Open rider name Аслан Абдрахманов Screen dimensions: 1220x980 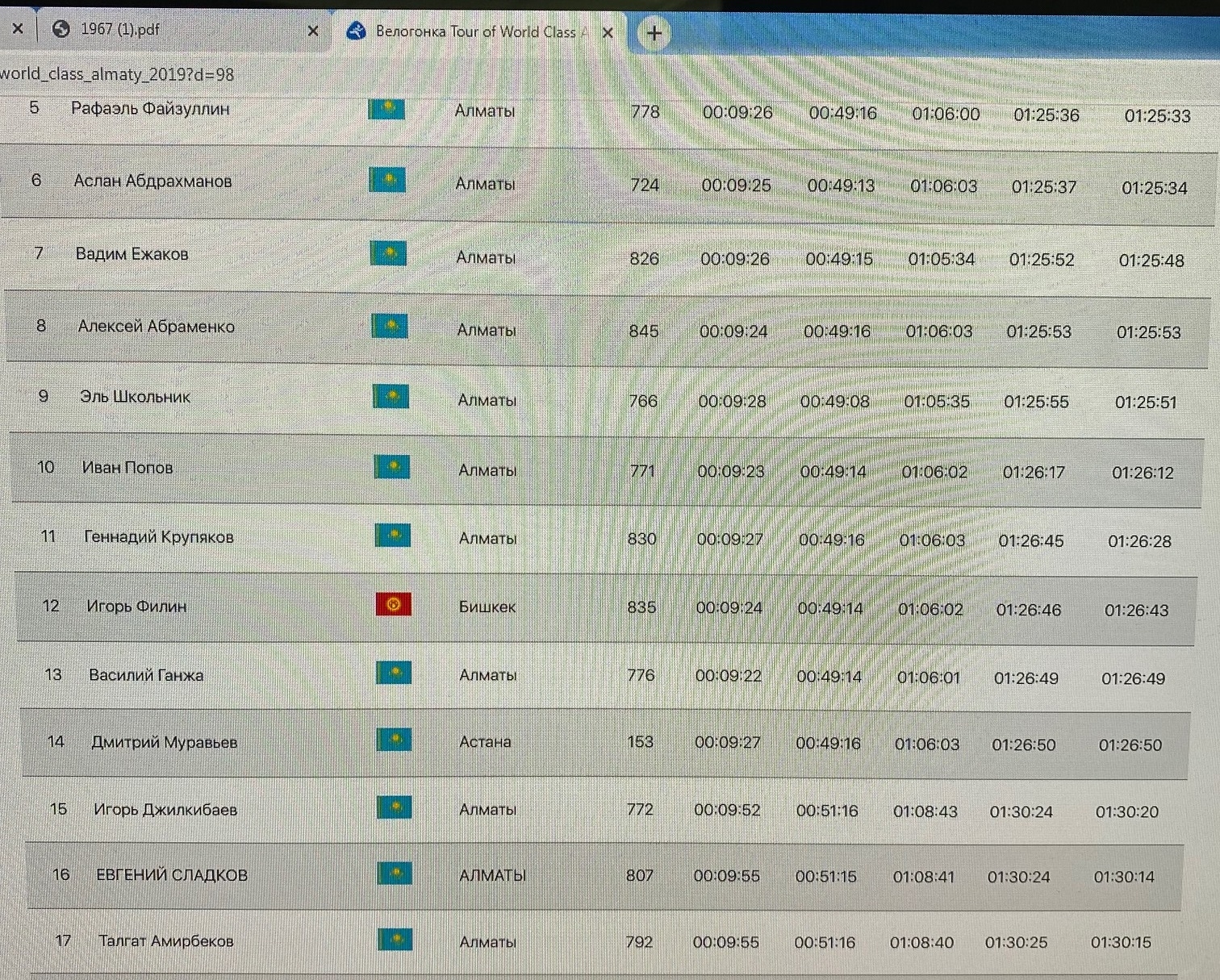click(x=152, y=181)
